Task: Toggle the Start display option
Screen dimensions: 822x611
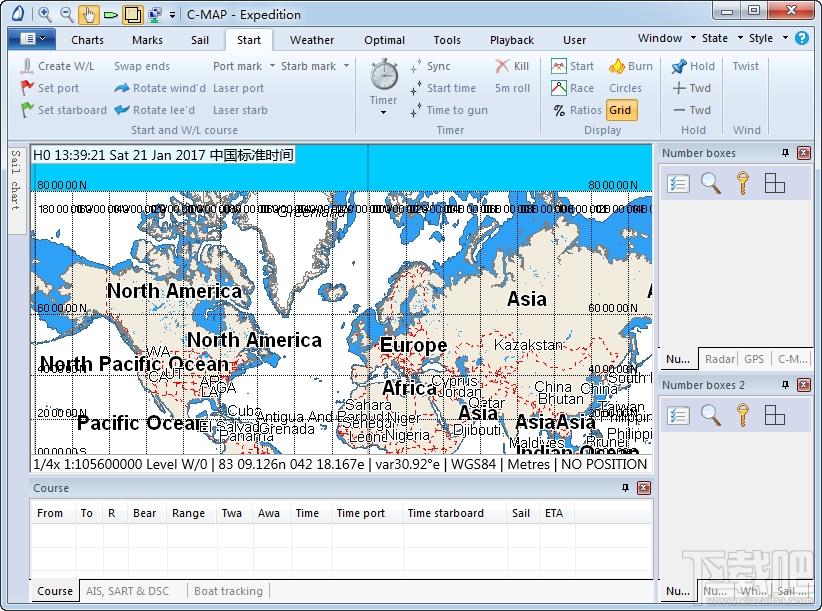Action: (572, 66)
